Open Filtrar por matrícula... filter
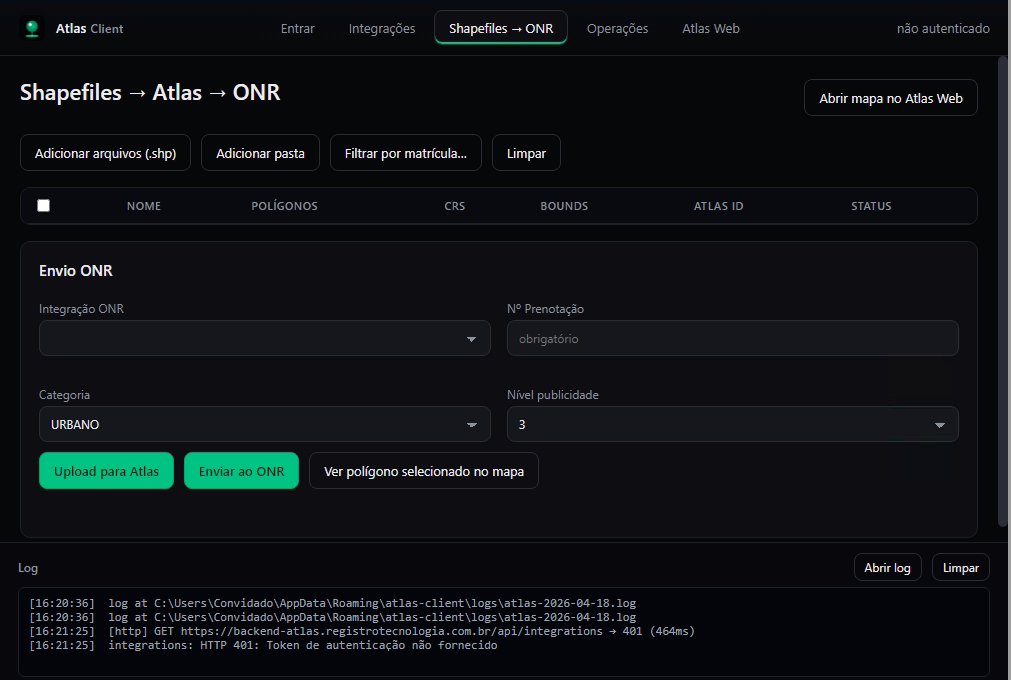Image resolution: width=1011 pixels, height=680 pixels. (x=406, y=153)
